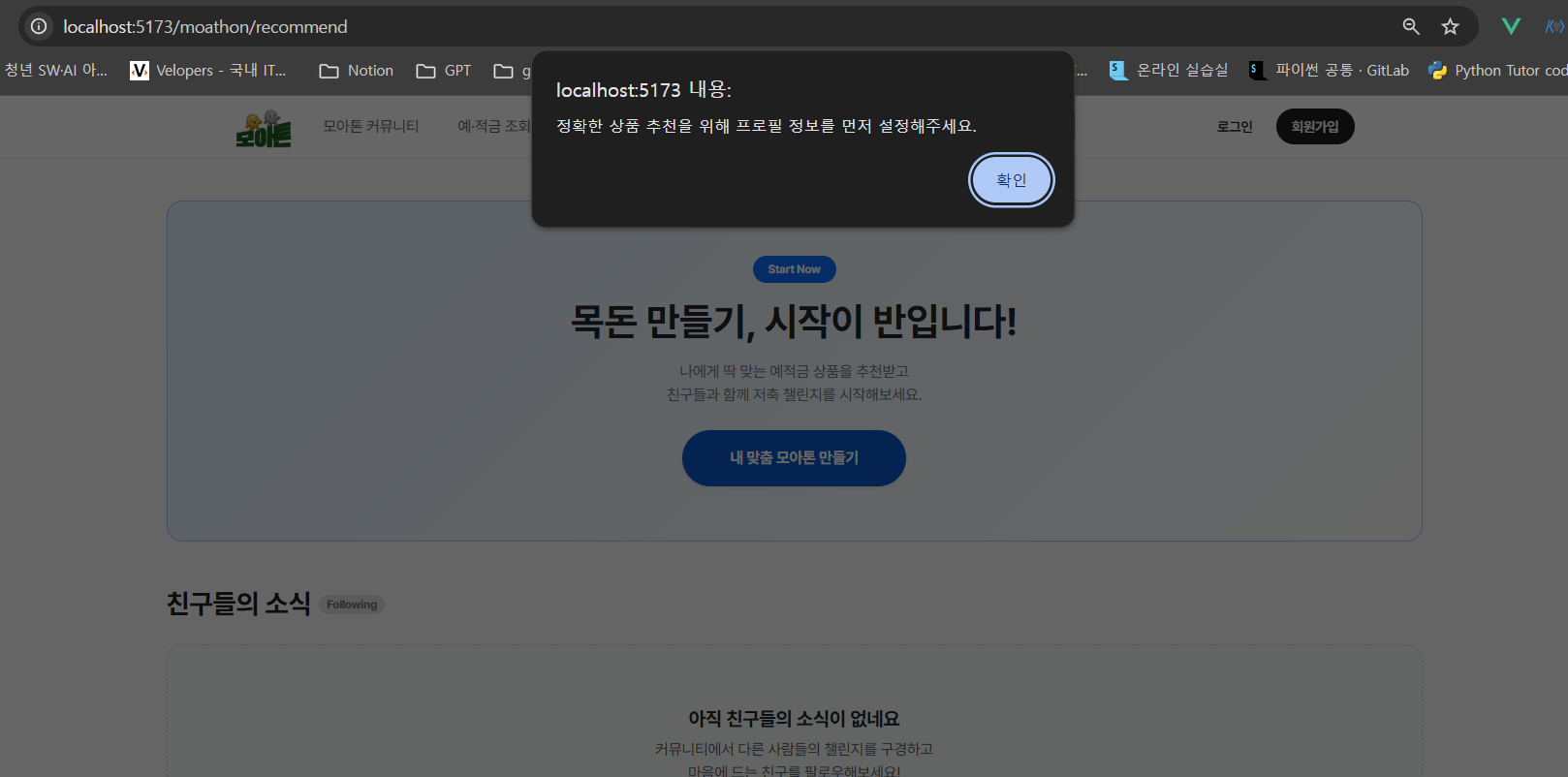
Task: Open the 파이썬 공통 GitLab bookmark
Action: [1329, 71]
